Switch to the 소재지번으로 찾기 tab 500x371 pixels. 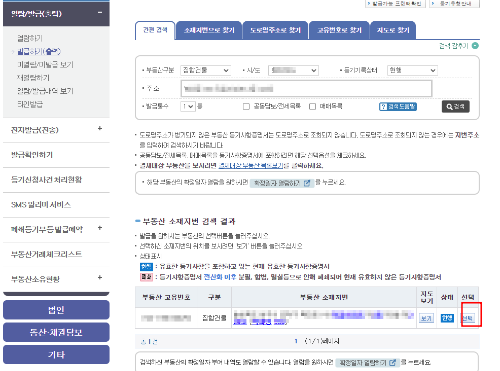tap(209, 30)
